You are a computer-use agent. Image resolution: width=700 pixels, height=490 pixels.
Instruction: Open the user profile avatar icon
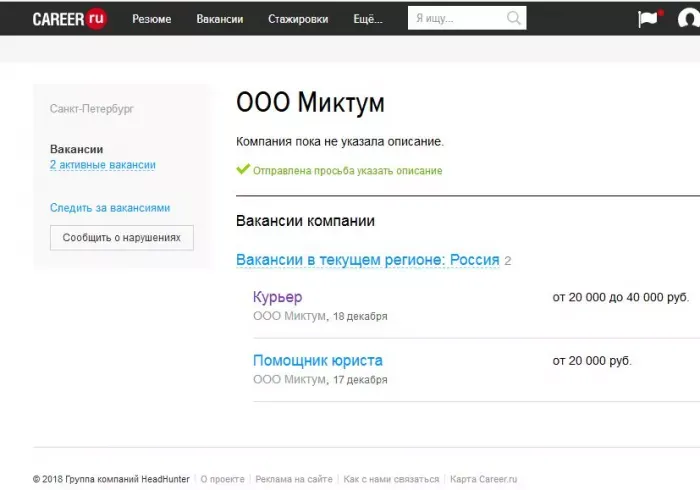tap(688, 19)
